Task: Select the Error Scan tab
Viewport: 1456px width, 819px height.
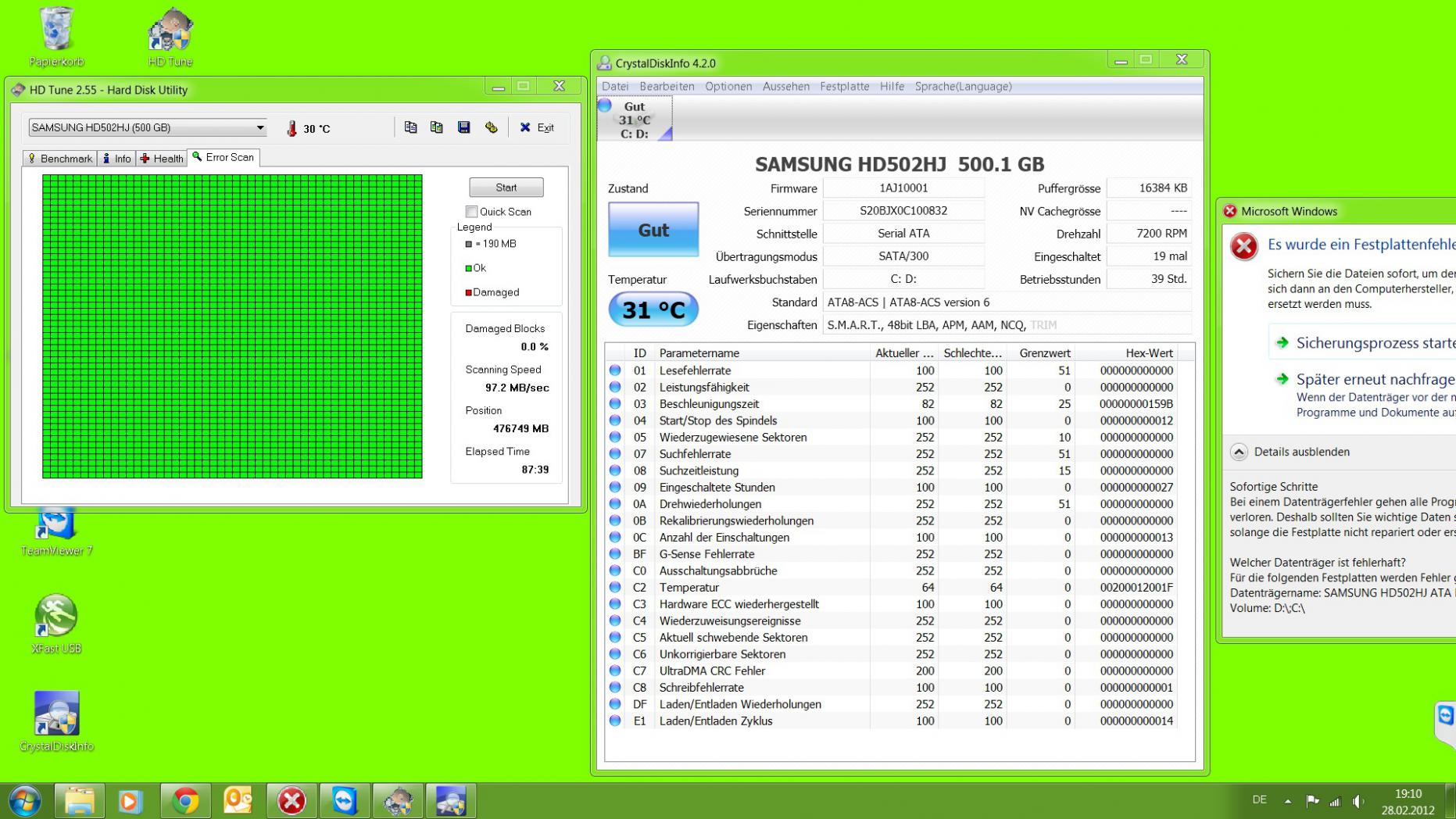Action: tap(224, 157)
